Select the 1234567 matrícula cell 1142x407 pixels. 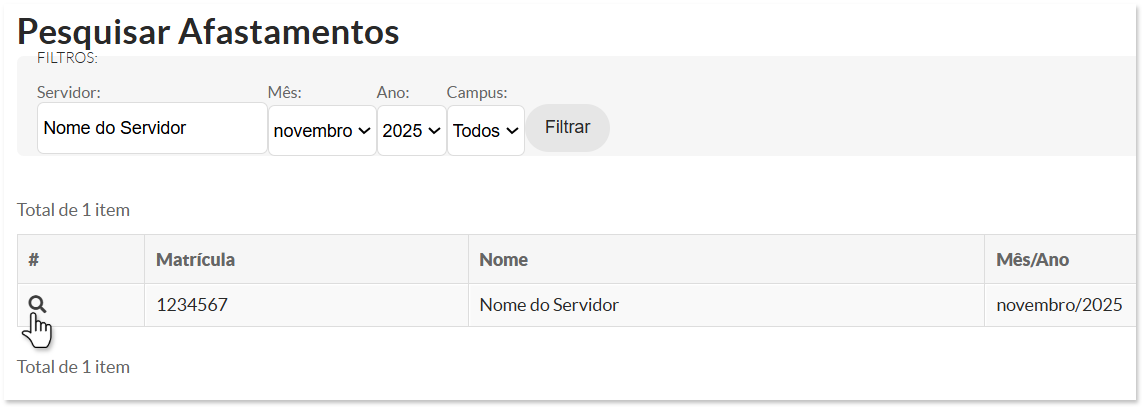(192, 305)
